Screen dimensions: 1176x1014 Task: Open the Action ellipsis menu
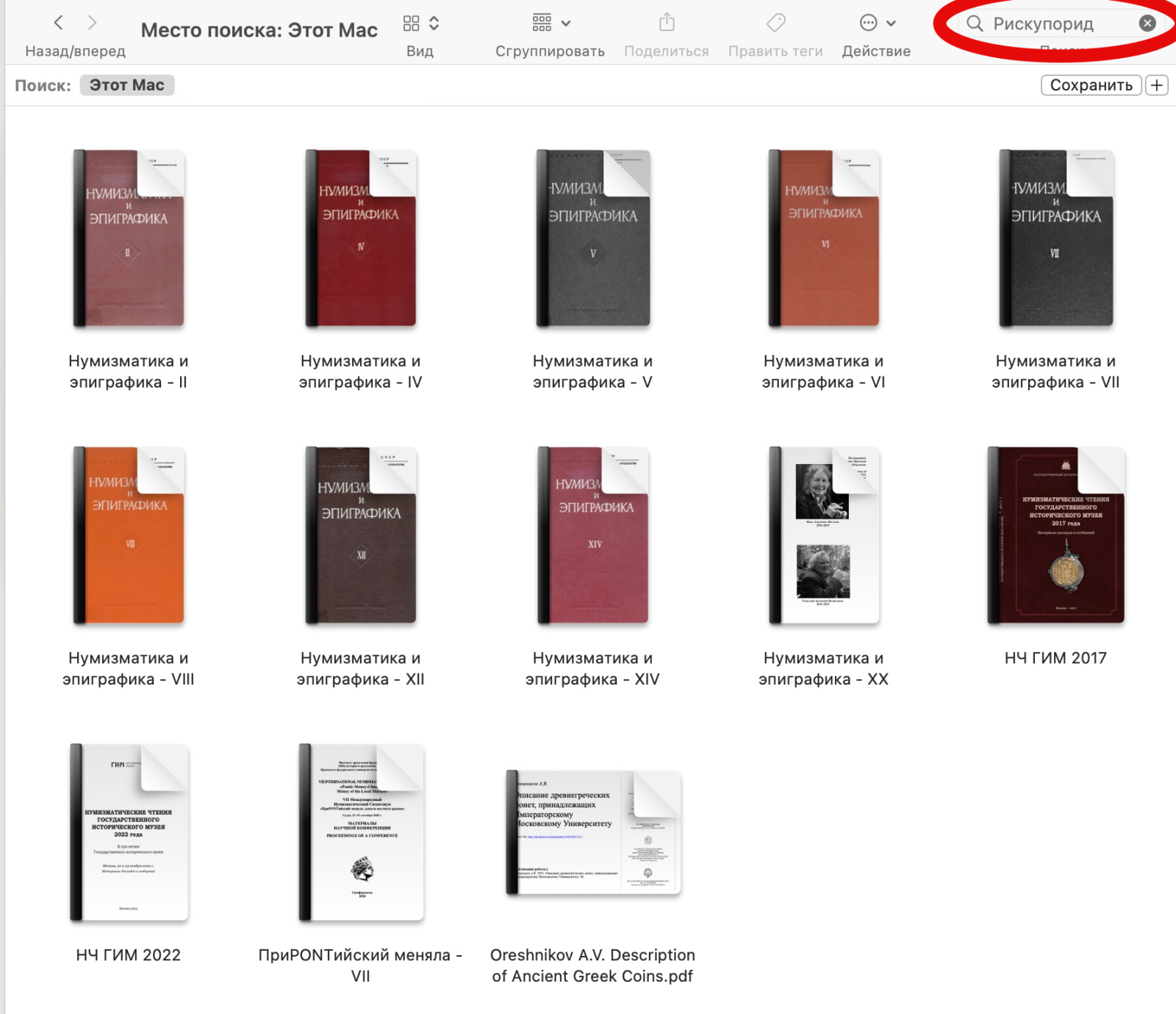pos(877,24)
